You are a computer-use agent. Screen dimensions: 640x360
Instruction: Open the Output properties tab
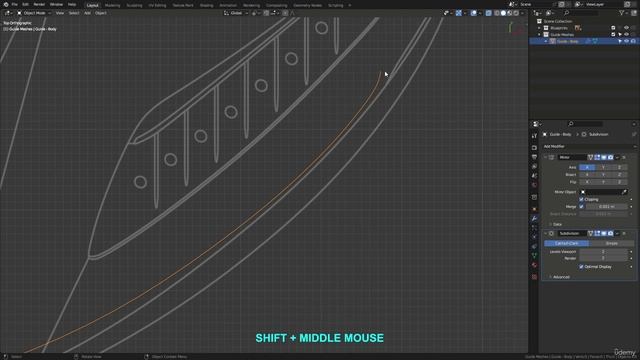[x=534, y=157]
